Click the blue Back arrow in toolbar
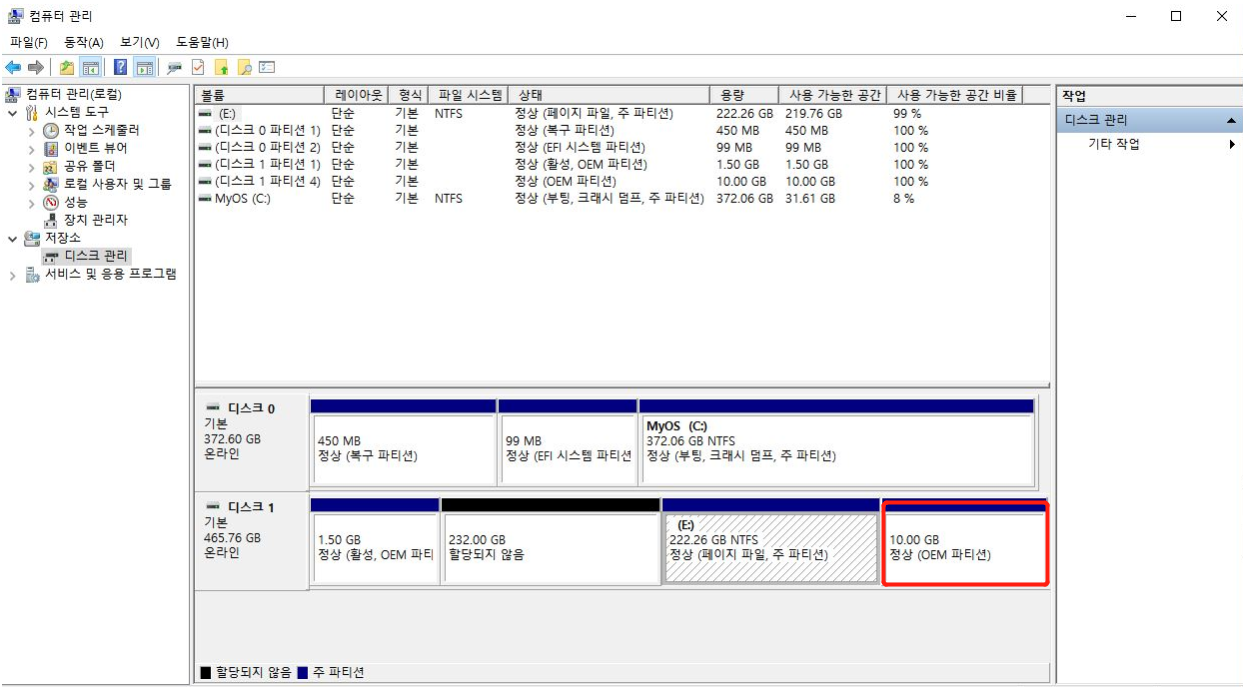This screenshot has height=687, width=1243. 13,67
